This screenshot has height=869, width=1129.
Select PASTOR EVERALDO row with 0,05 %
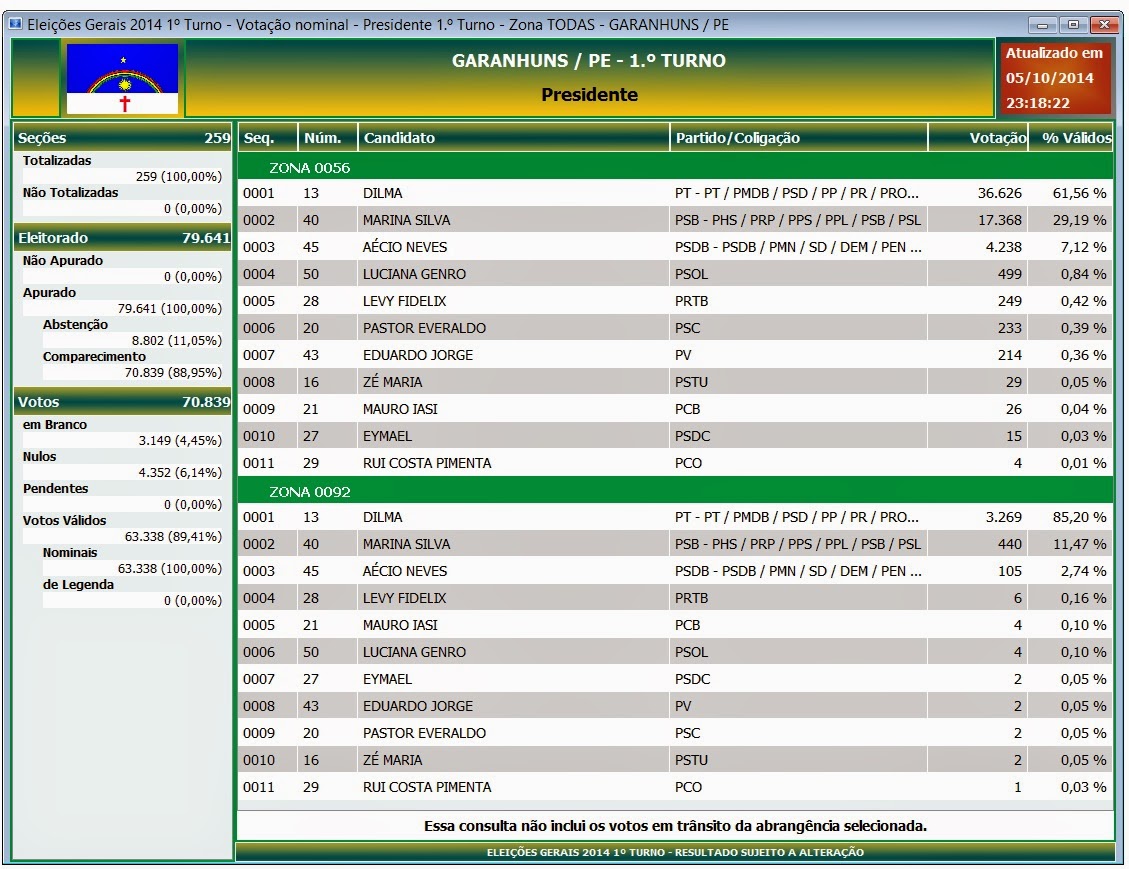(675, 733)
